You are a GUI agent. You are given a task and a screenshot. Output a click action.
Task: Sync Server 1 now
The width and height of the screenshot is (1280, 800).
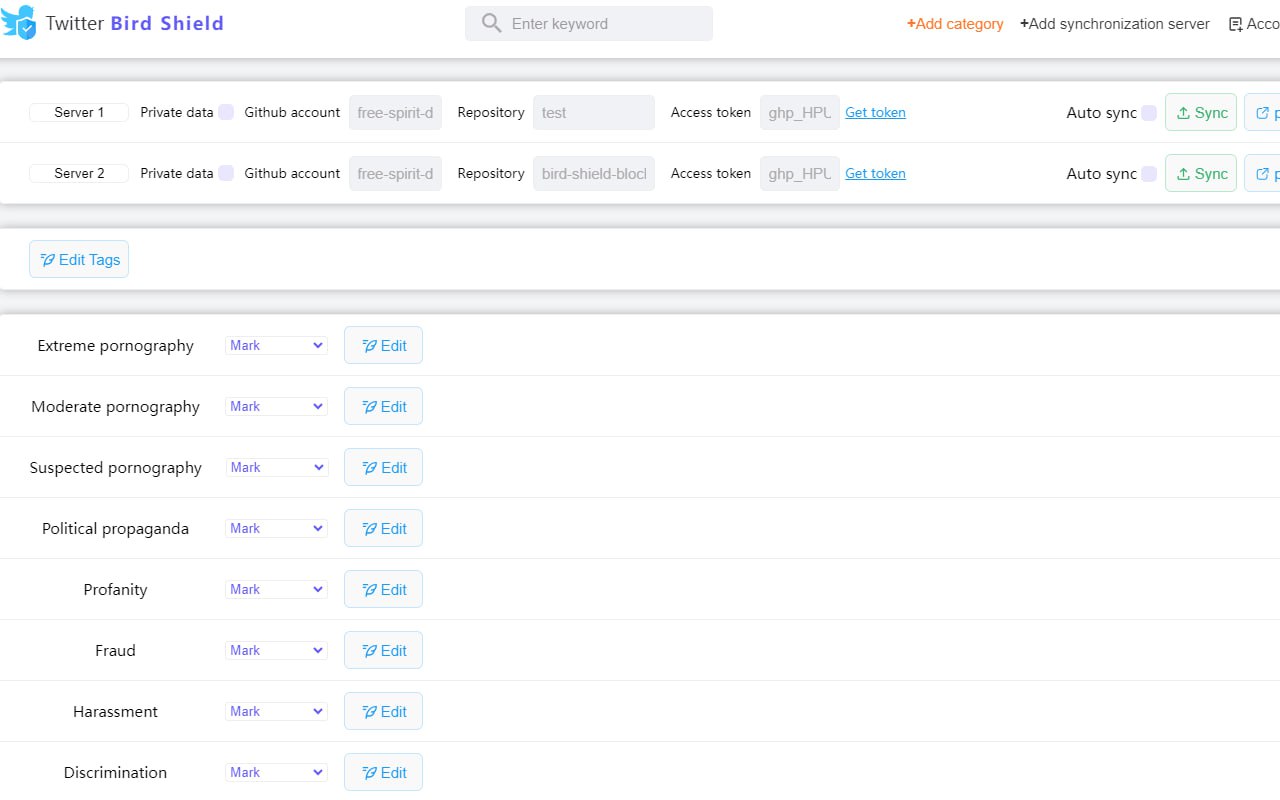1201,113
